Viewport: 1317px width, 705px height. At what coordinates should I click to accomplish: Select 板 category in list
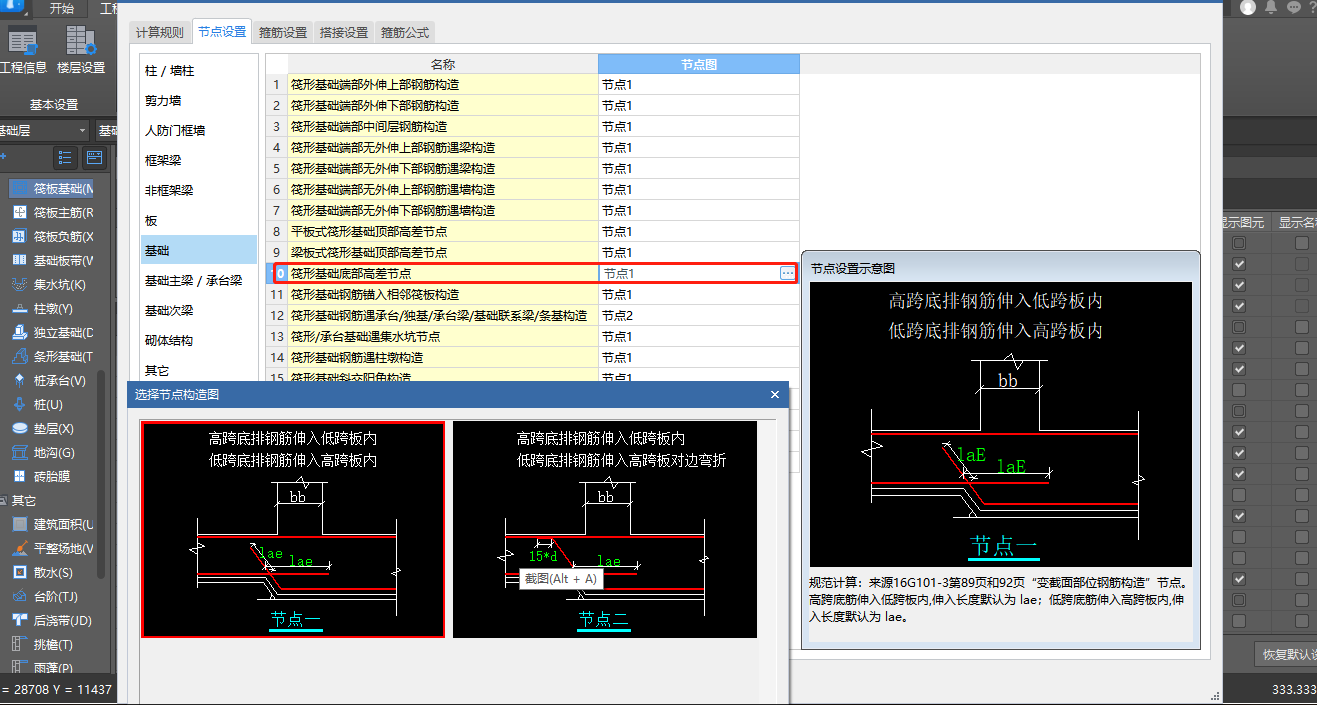199,220
